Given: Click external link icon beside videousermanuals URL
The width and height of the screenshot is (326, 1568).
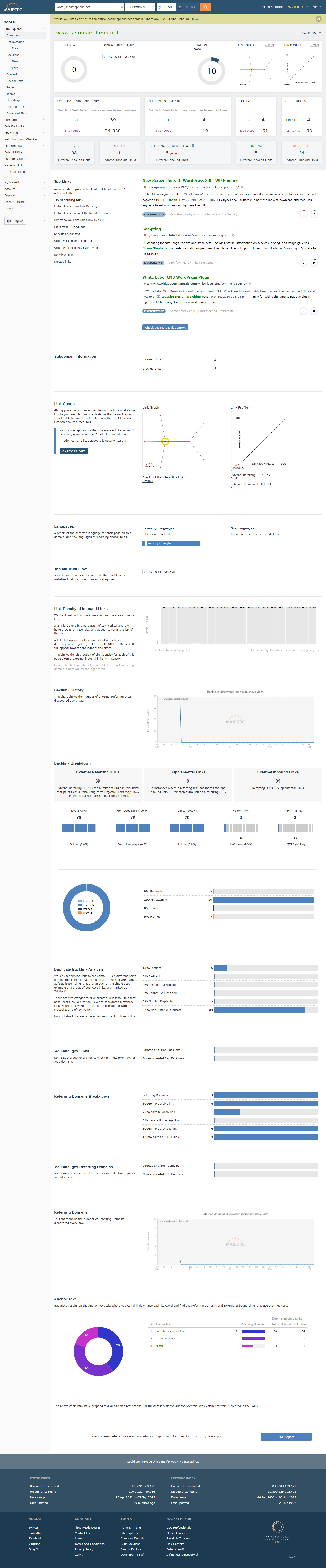Looking at the screenshot, I should pos(250,283).
